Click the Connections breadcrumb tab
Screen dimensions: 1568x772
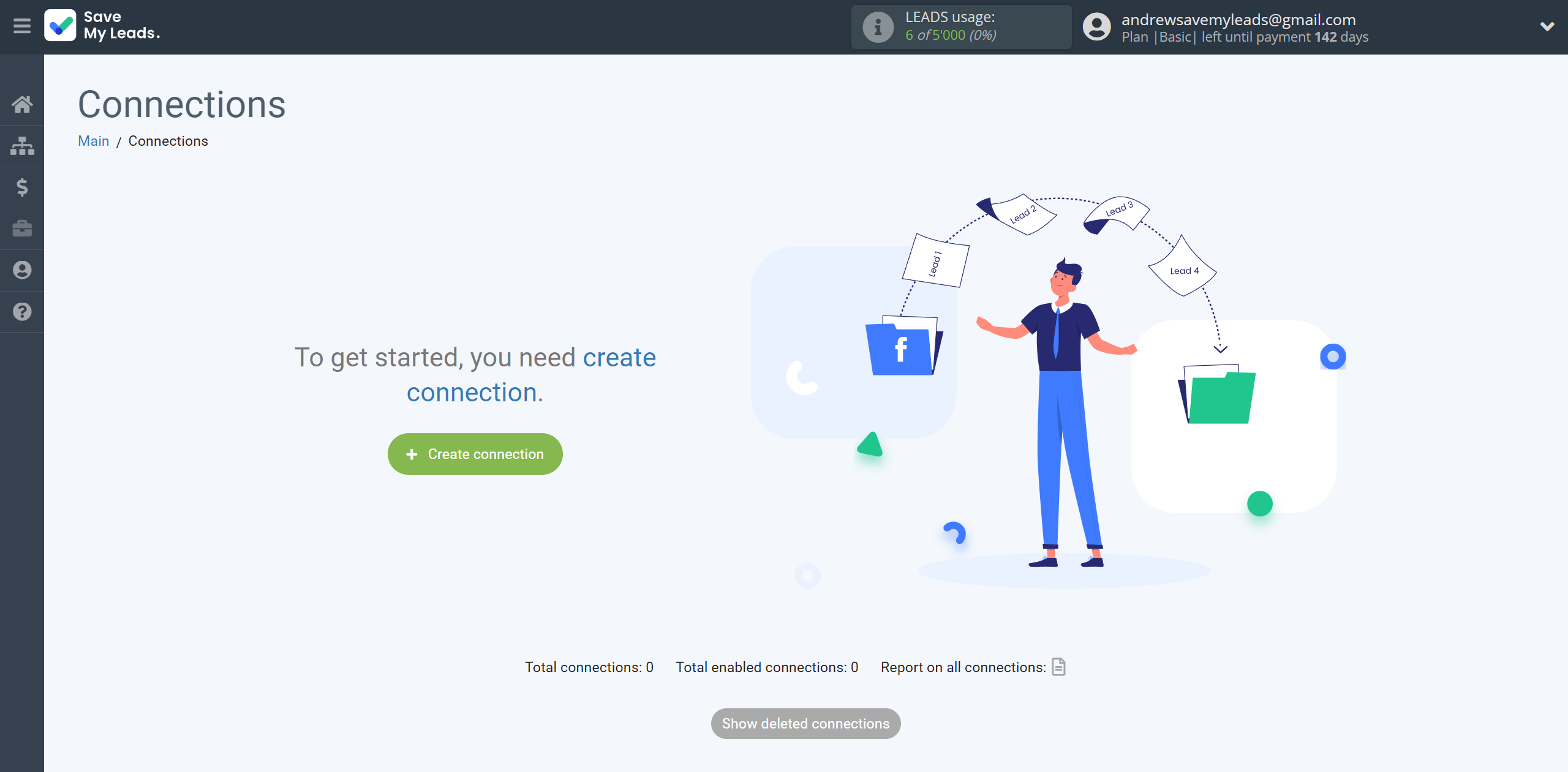[167, 141]
